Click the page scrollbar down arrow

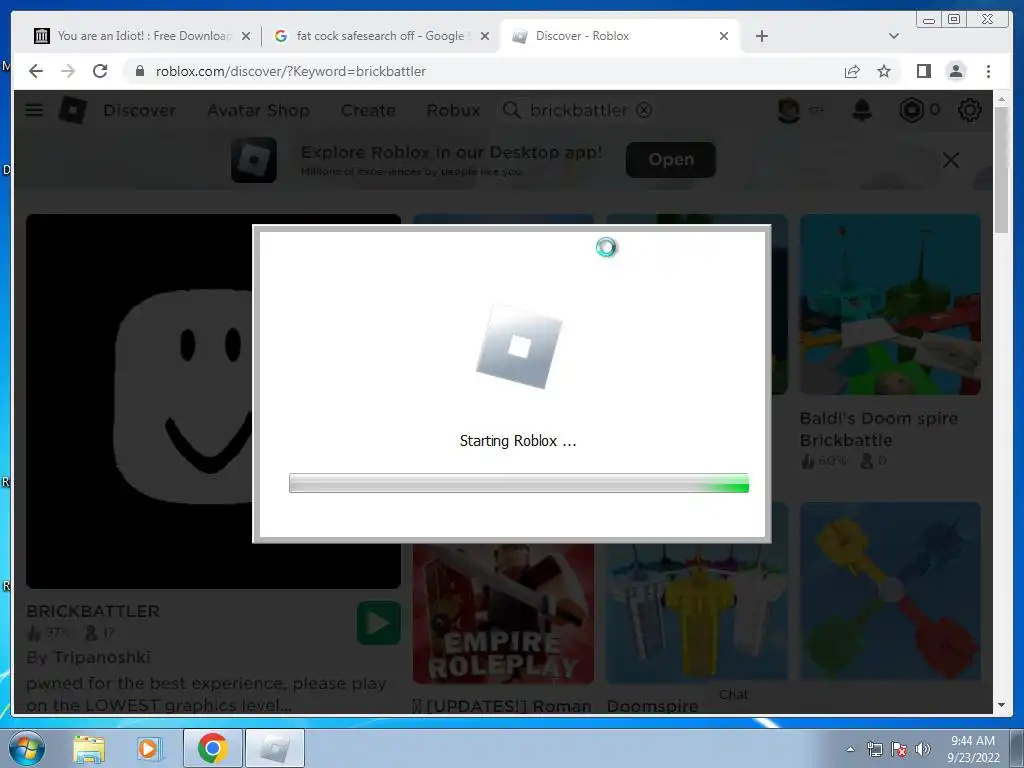click(1001, 705)
